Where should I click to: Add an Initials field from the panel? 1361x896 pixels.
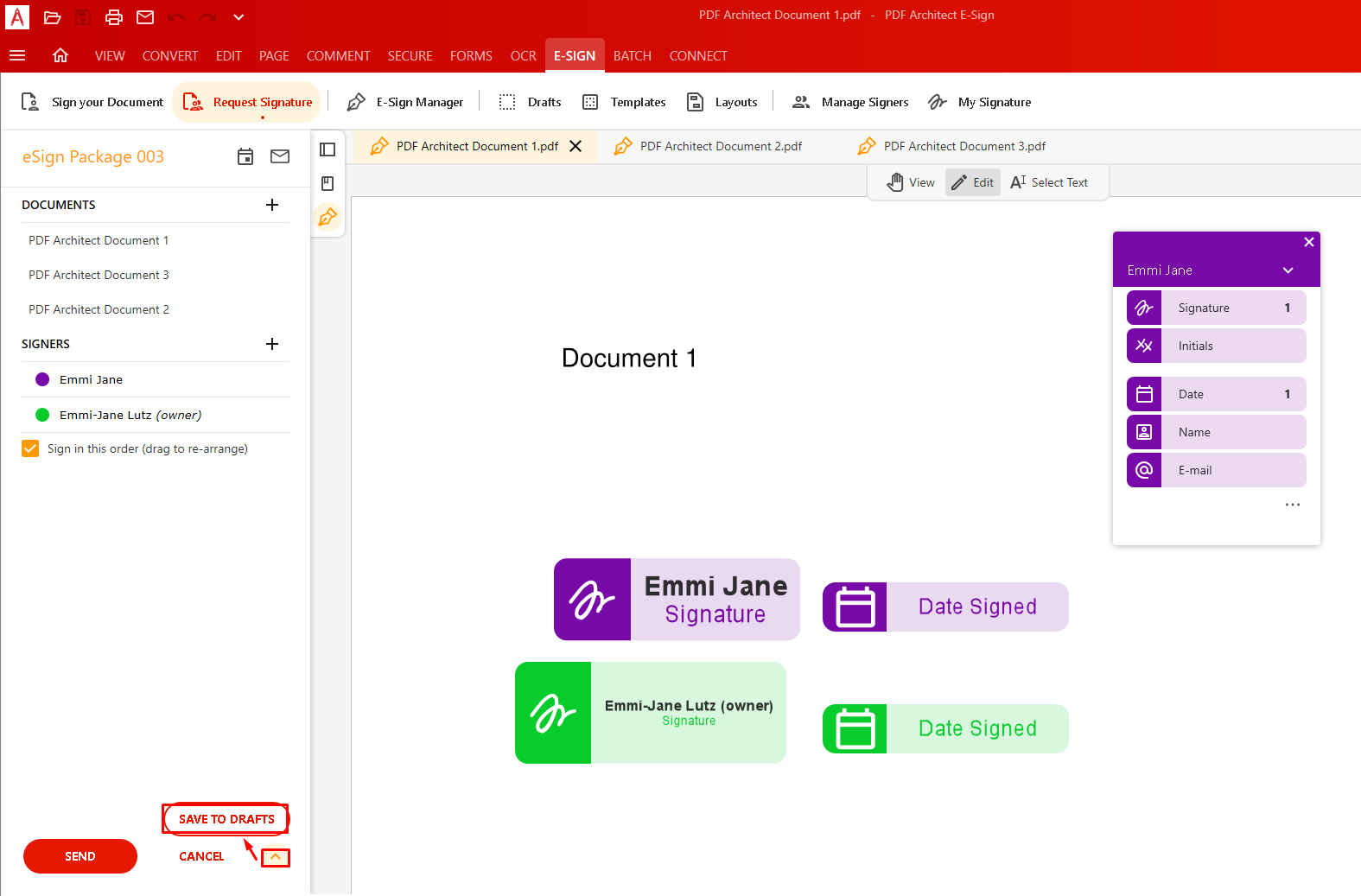pos(1217,346)
